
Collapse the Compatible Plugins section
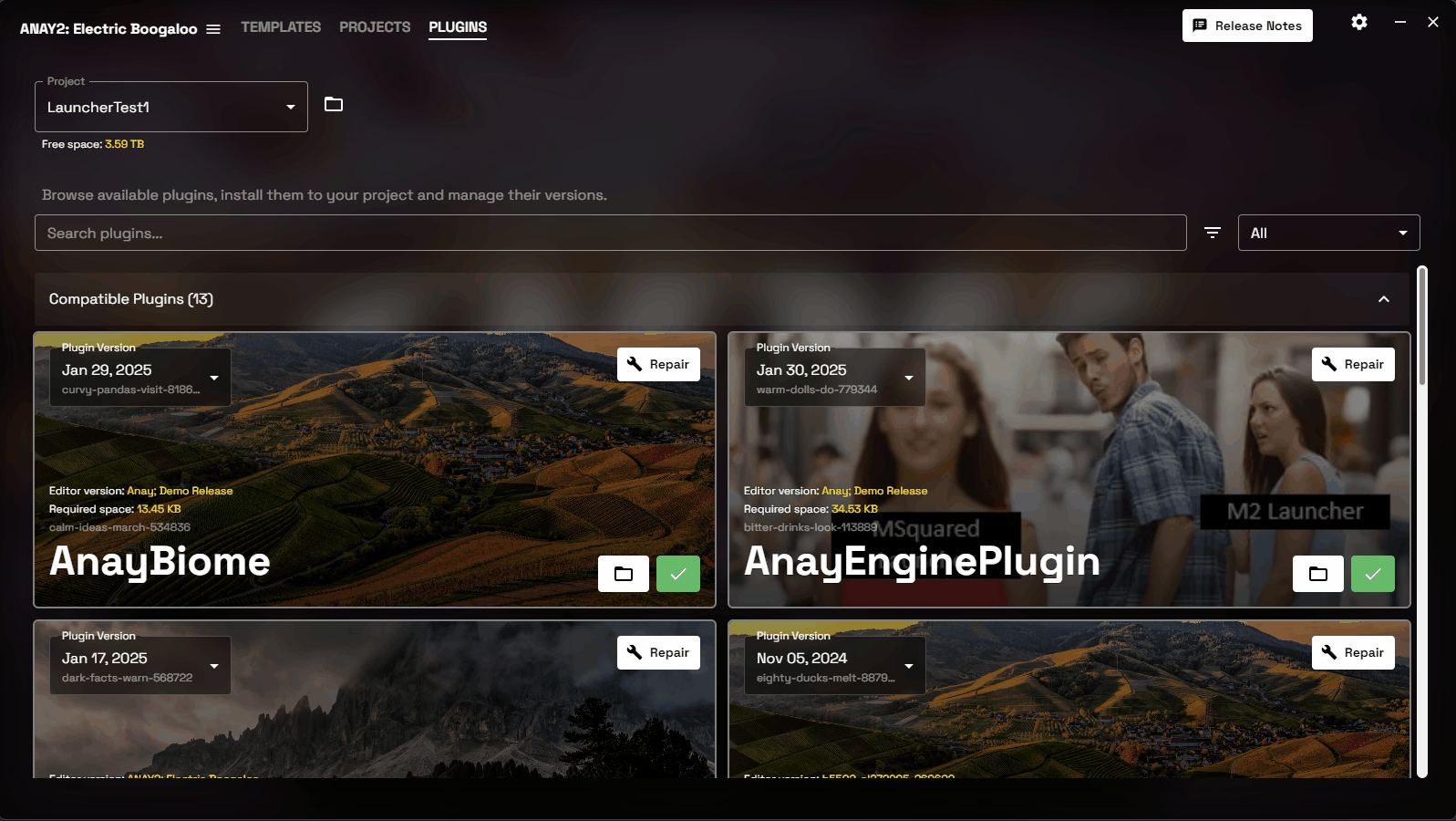coord(1384,299)
